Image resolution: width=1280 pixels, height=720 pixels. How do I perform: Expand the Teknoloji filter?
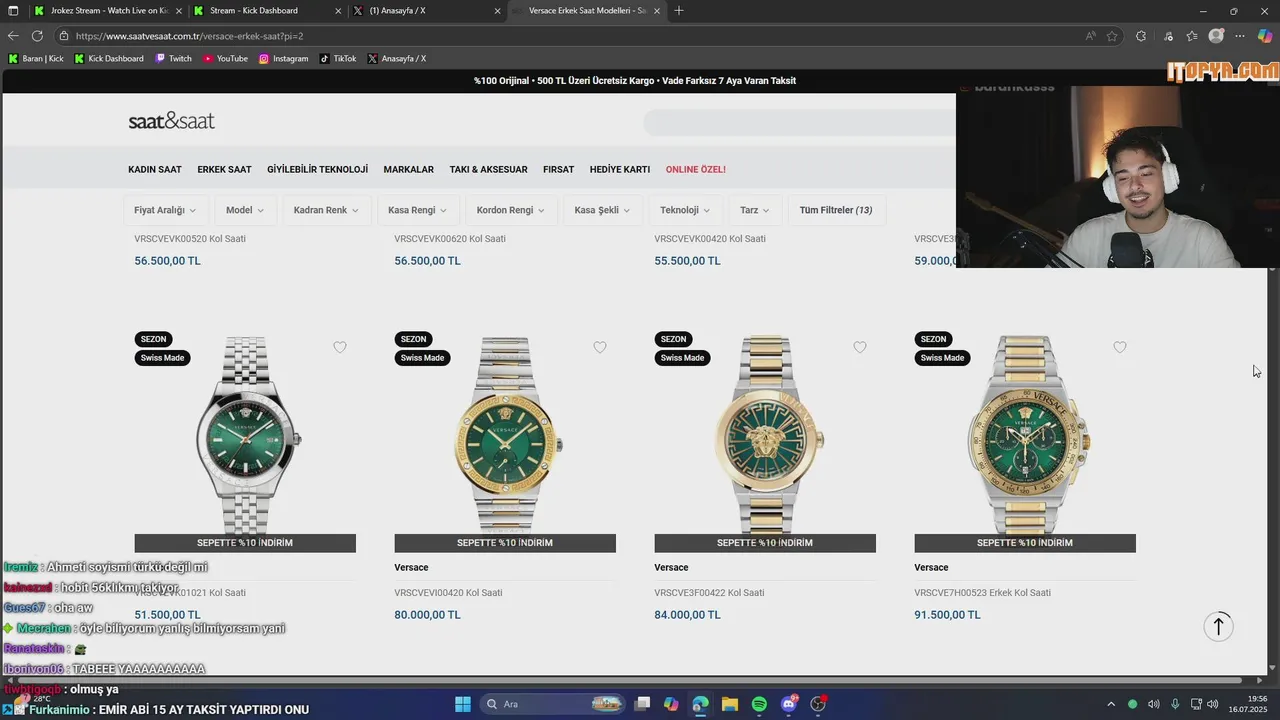685,210
